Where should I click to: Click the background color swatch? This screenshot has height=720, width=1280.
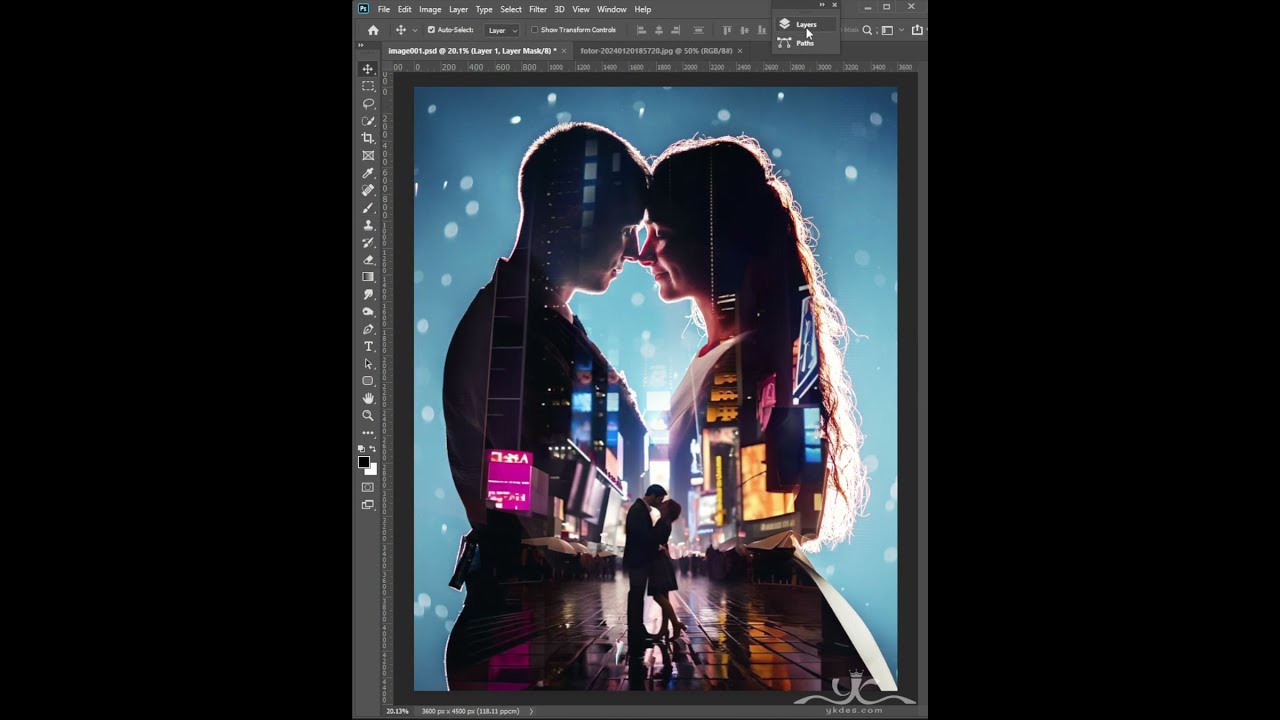tap(374, 471)
